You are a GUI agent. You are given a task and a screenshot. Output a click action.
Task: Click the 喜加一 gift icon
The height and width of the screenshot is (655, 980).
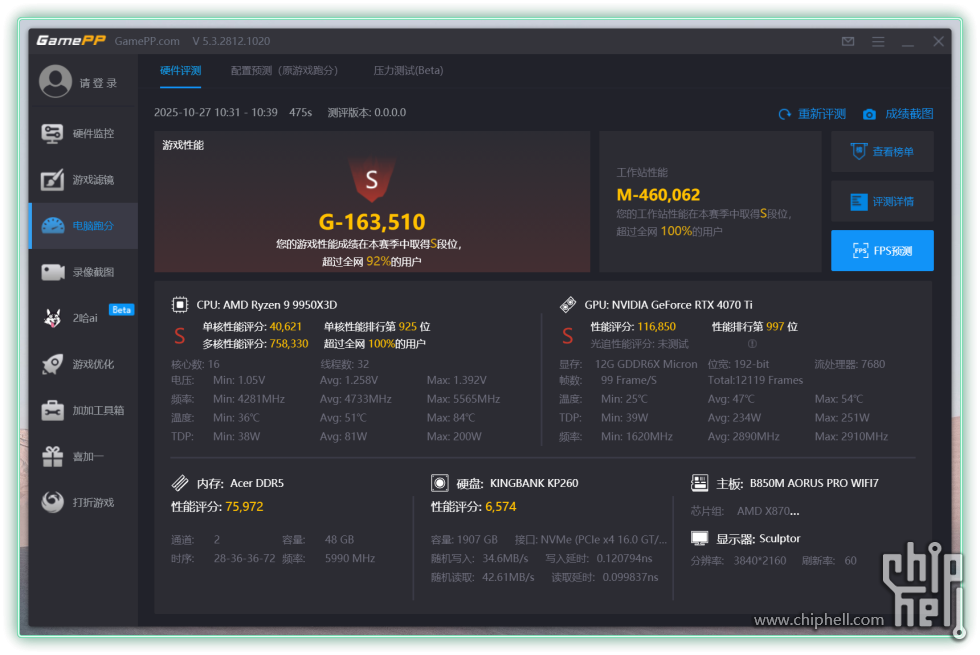tap(53, 456)
